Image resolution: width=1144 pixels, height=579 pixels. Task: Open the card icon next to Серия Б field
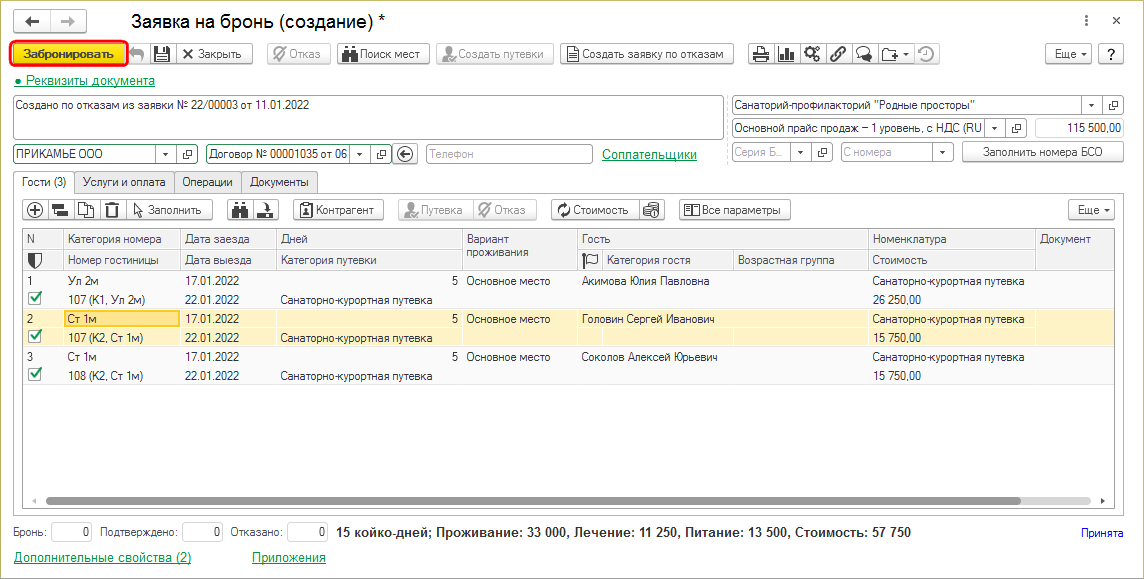coord(822,152)
